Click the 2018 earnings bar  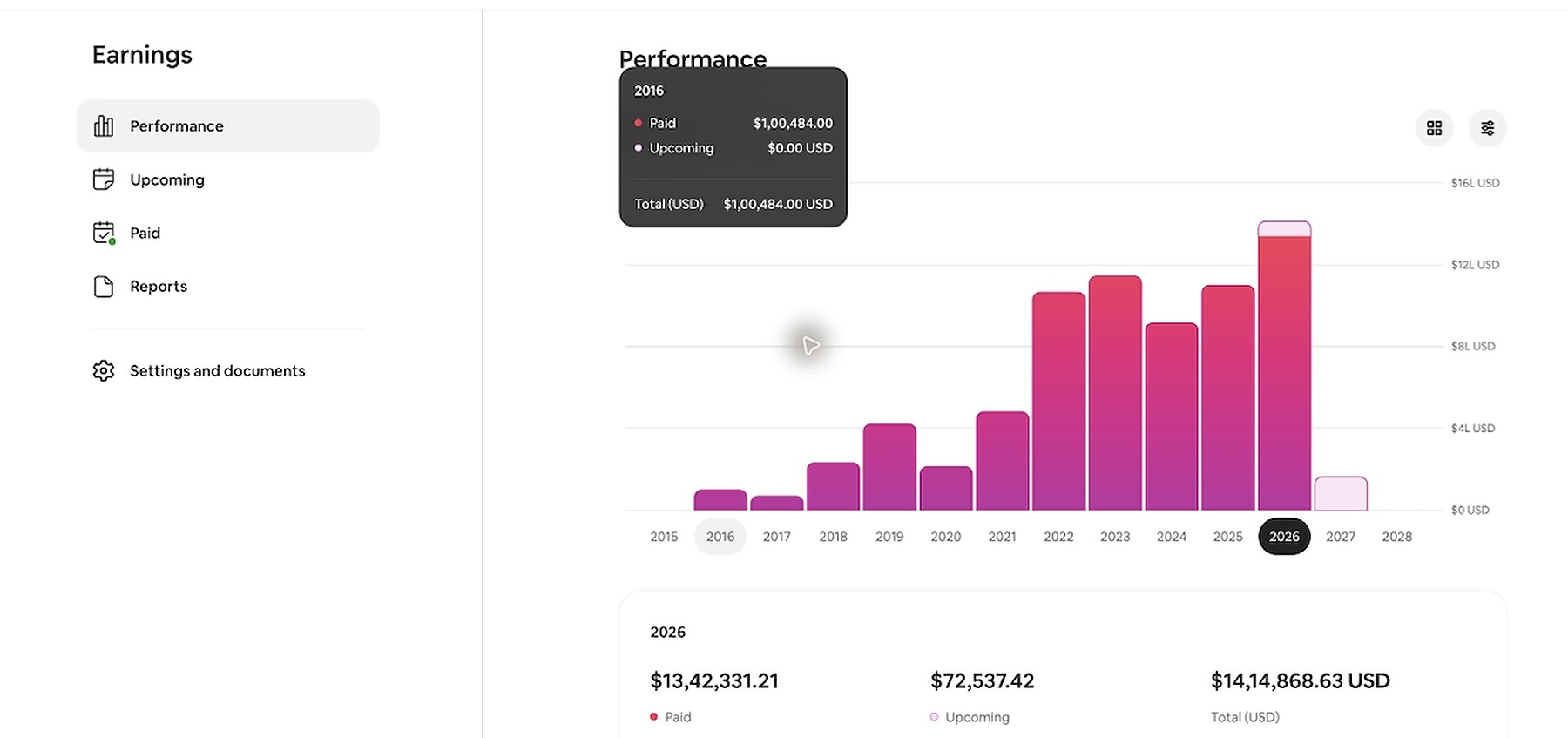click(x=833, y=486)
